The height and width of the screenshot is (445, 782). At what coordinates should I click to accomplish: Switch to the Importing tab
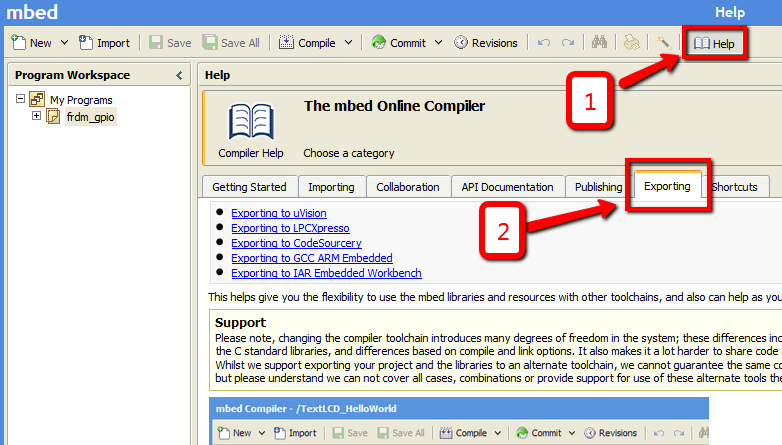[331, 187]
